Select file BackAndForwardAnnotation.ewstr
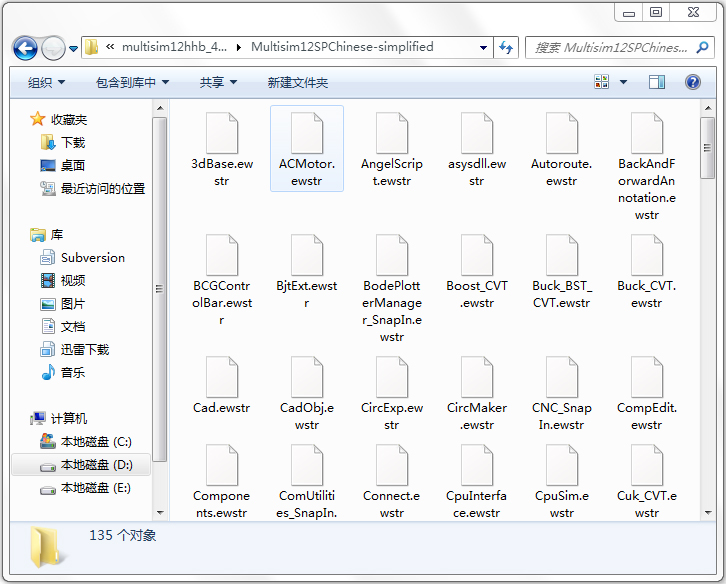726x584 pixels. pyautogui.click(x=647, y=165)
